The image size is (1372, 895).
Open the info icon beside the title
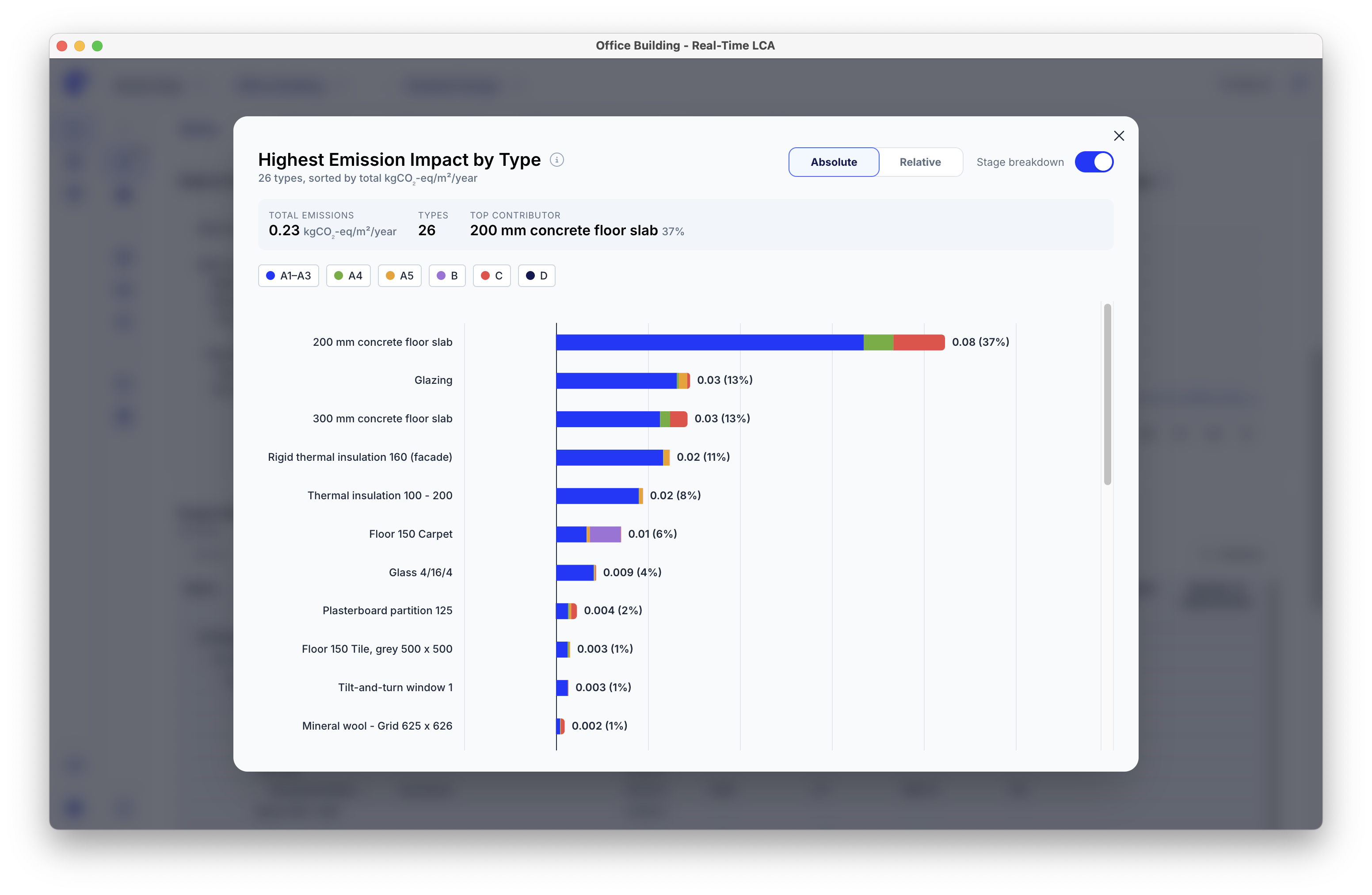point(556,160)
